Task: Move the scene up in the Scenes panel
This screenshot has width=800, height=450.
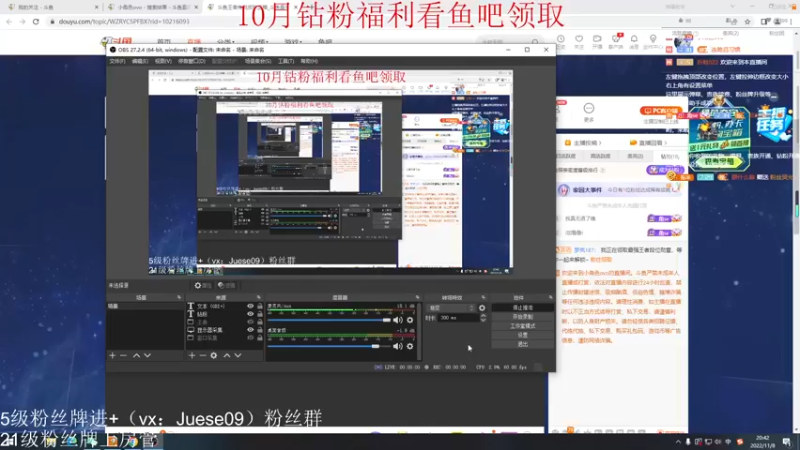Action: click(136, 355)
